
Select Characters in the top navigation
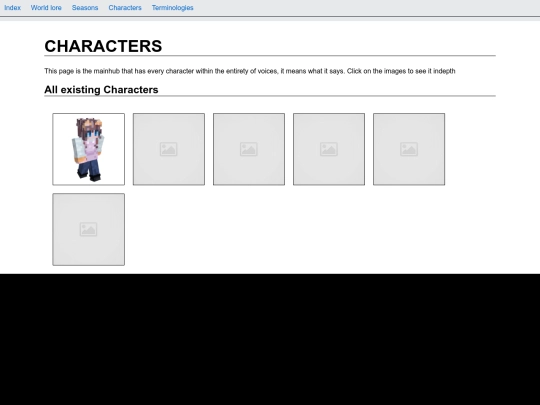click(x=125, y=8)
